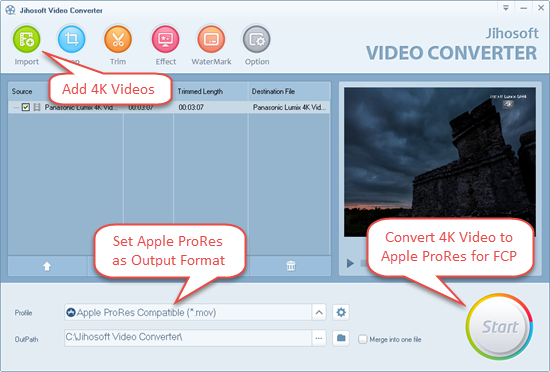Minimize the Jihosoft window
Image resolution: width=550 pixels, height=372 pixels.
tap(524, 8)
